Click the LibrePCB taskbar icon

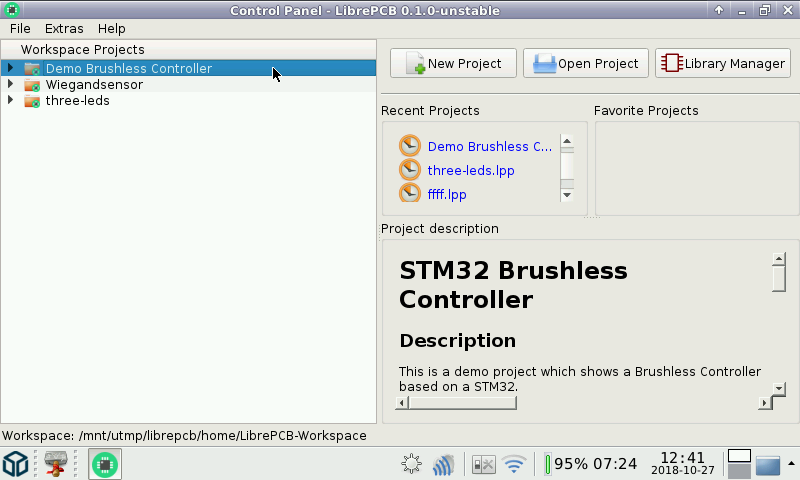105,464
